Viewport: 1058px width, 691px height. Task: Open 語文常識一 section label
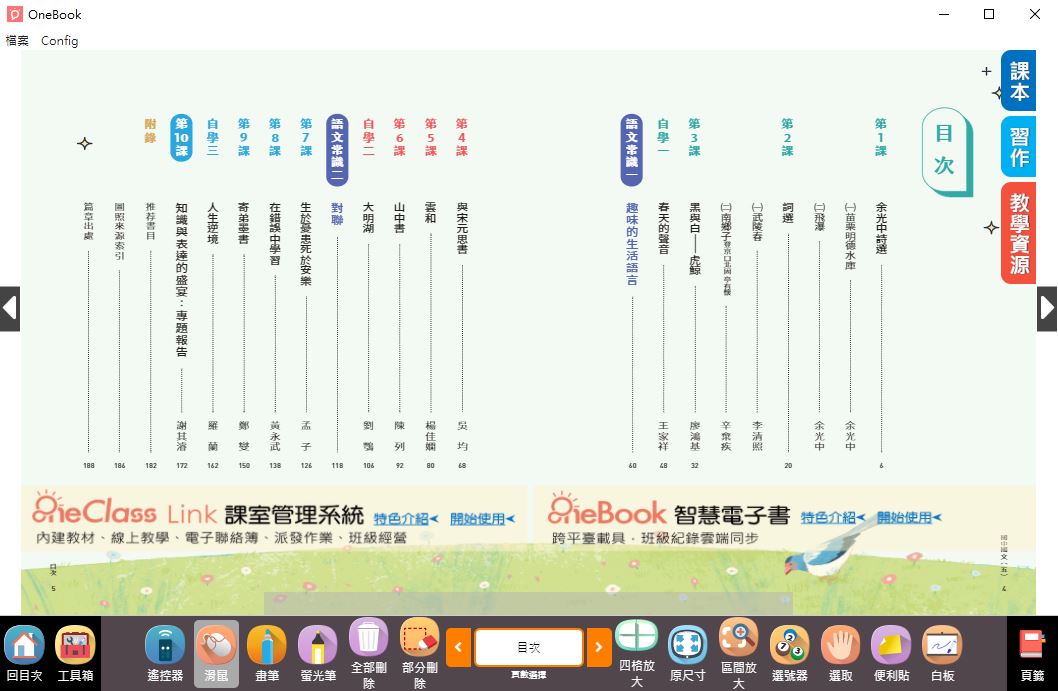click(632, 150)
